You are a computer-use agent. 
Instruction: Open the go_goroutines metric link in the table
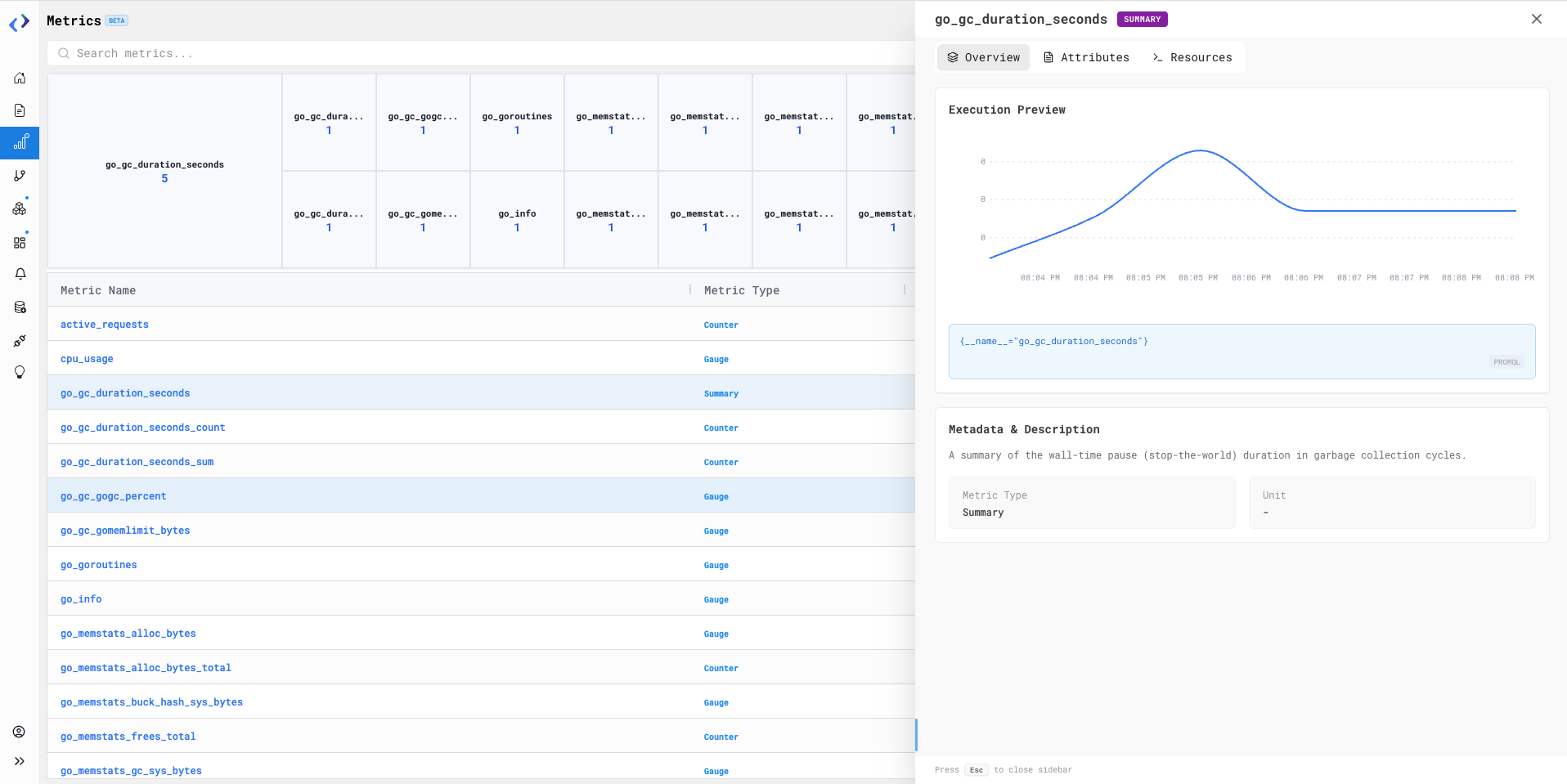99,565
